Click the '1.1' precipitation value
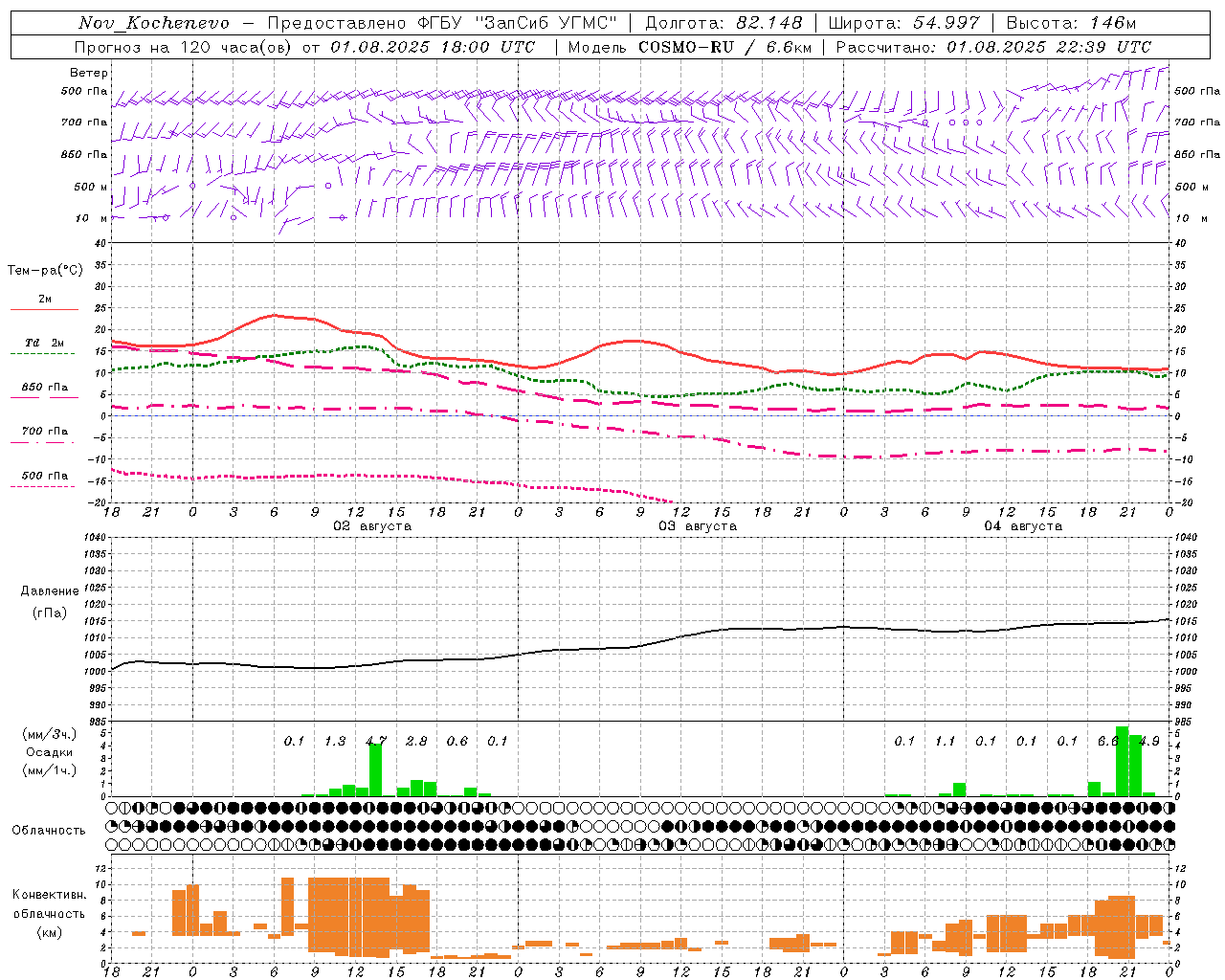Viewport: 1225px width, 980px height. 946,741
